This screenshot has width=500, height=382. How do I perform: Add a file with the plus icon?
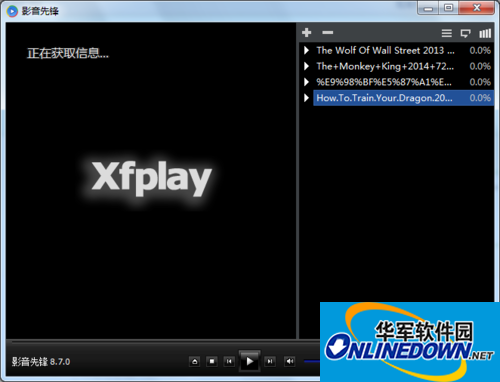pos(306,33)
